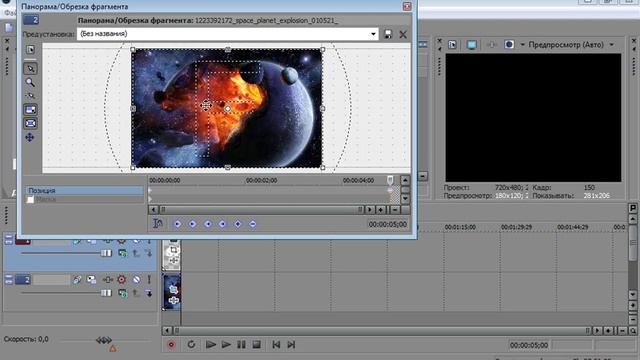Toggle Loop Playback button
This screenshot has height=360, width=640.
click(191, 345)
